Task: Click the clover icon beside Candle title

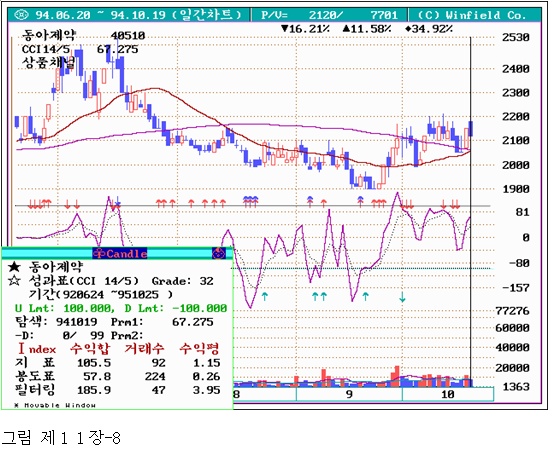Action: tap(100, 253)
